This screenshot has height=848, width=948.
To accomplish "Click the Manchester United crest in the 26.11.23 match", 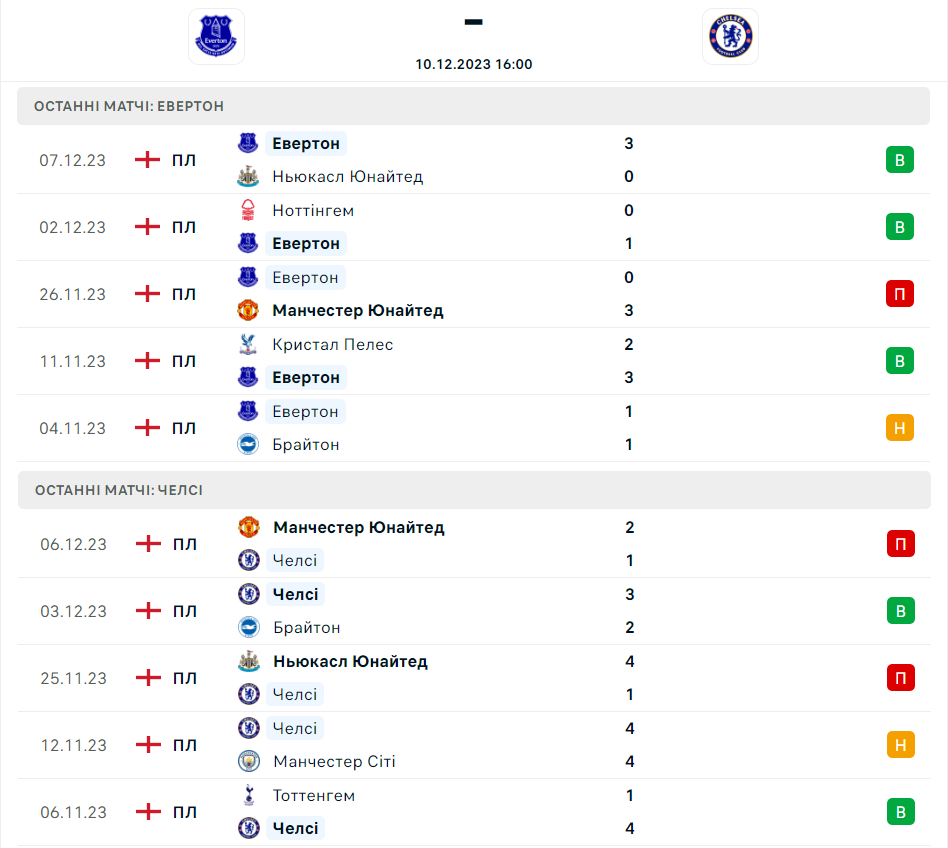I will point(248,311).
